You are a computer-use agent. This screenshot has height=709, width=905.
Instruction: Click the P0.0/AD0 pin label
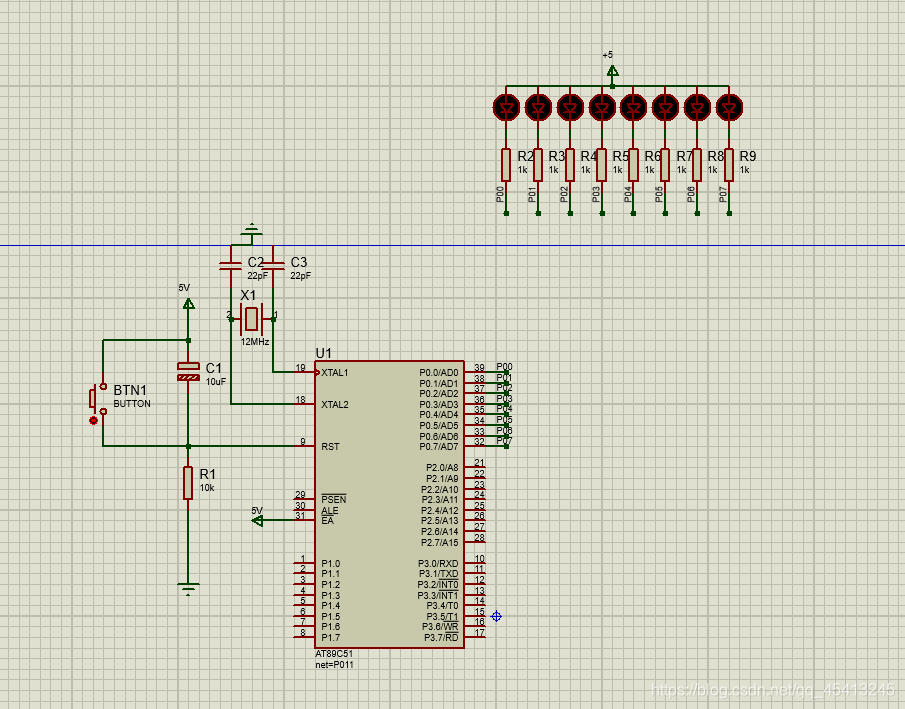439,372
